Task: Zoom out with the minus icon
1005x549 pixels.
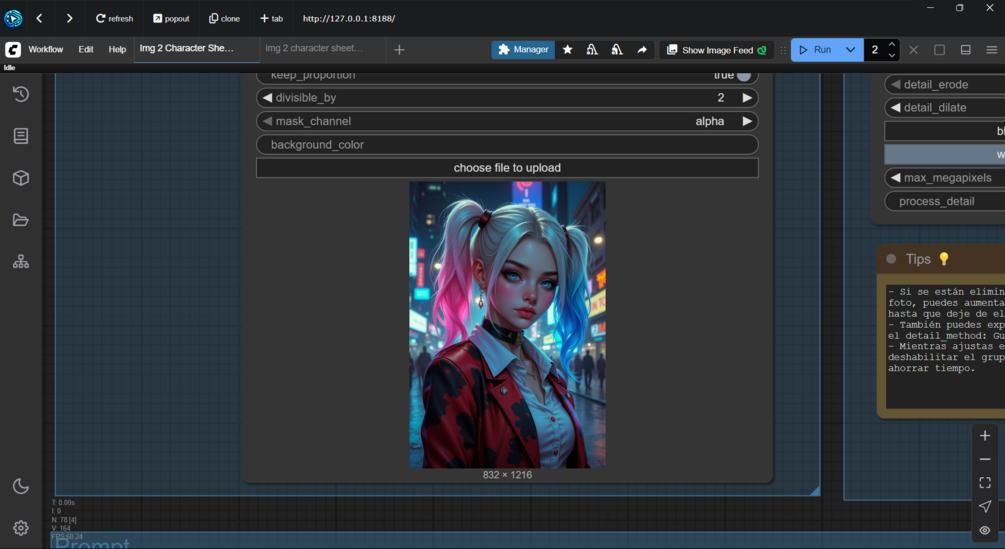Action: [x=985, y=459]
